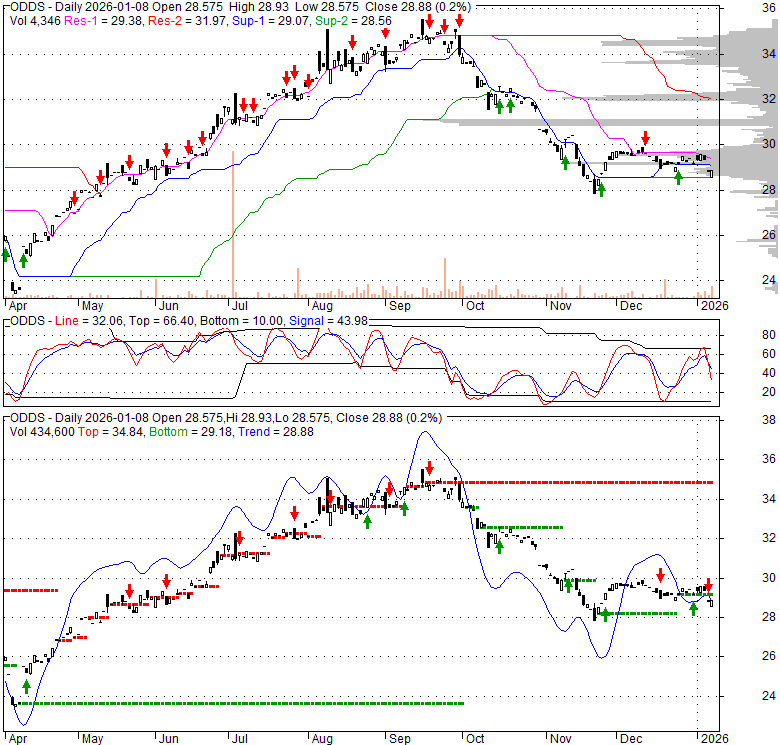Click the red sell arrow at September peak in bottom chart
This screenshot has height=745, width=780.
pyautogui.click(x=429, y=467)
